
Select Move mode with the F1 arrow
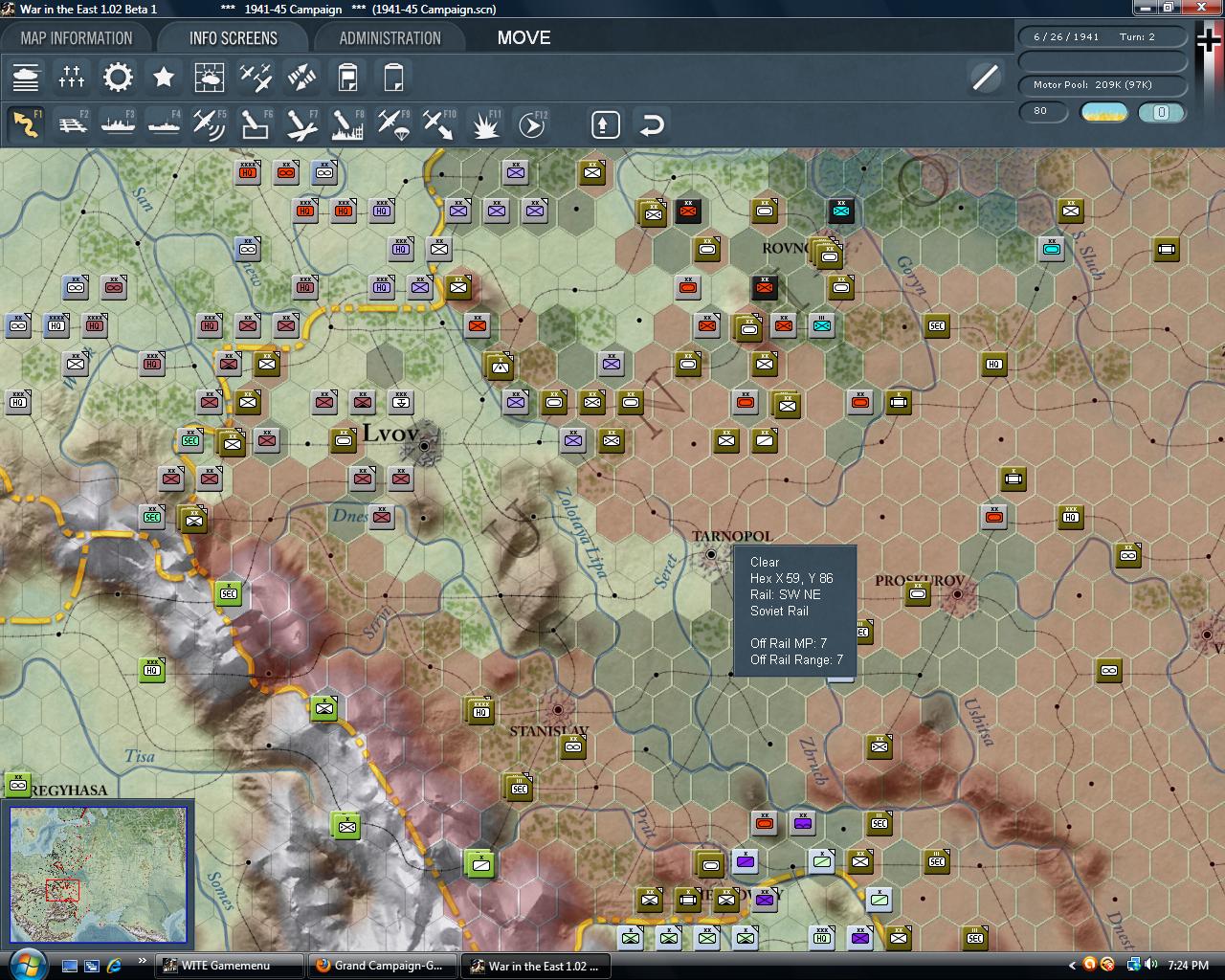[x=26, y=124]
